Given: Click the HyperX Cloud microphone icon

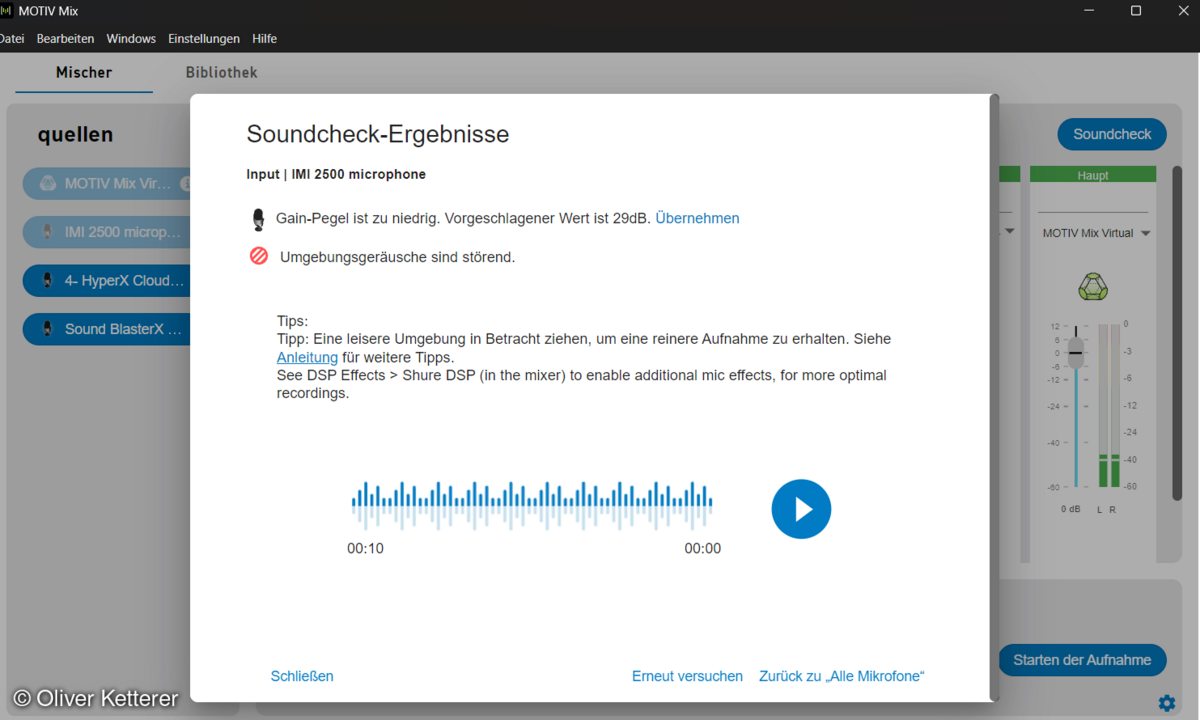Looking at the screenshot, I should pos(48,281).
